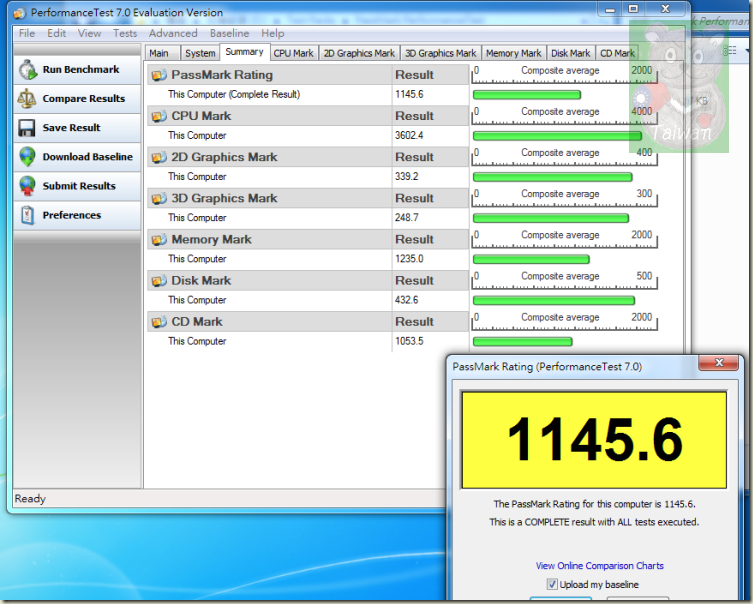The height and width of the screenshot is (604, 753).
Task: Switch to the 3D Graphics Mark tab
Action: click(440, 53)
